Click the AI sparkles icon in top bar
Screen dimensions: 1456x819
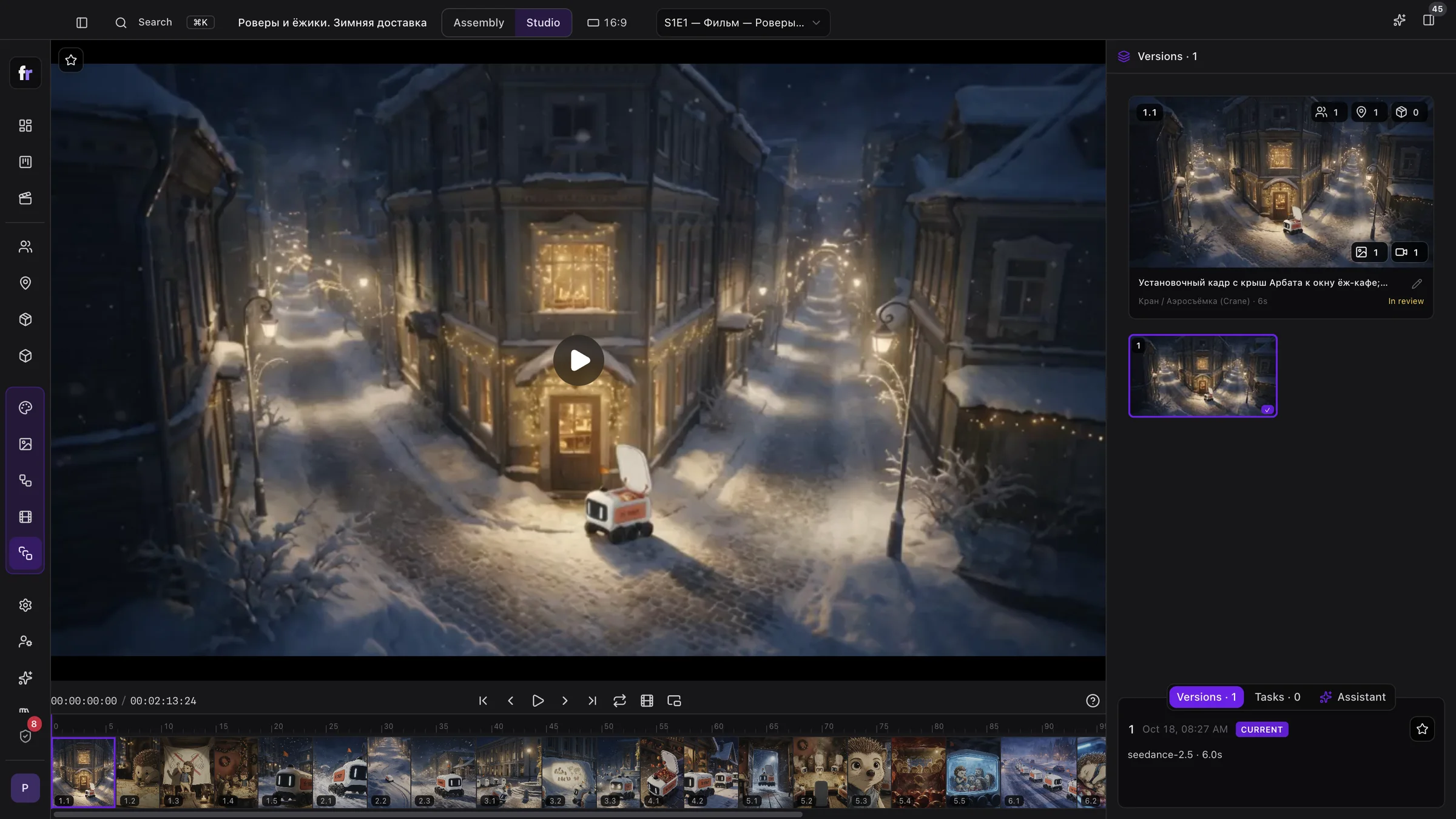tap(1399, 21)
